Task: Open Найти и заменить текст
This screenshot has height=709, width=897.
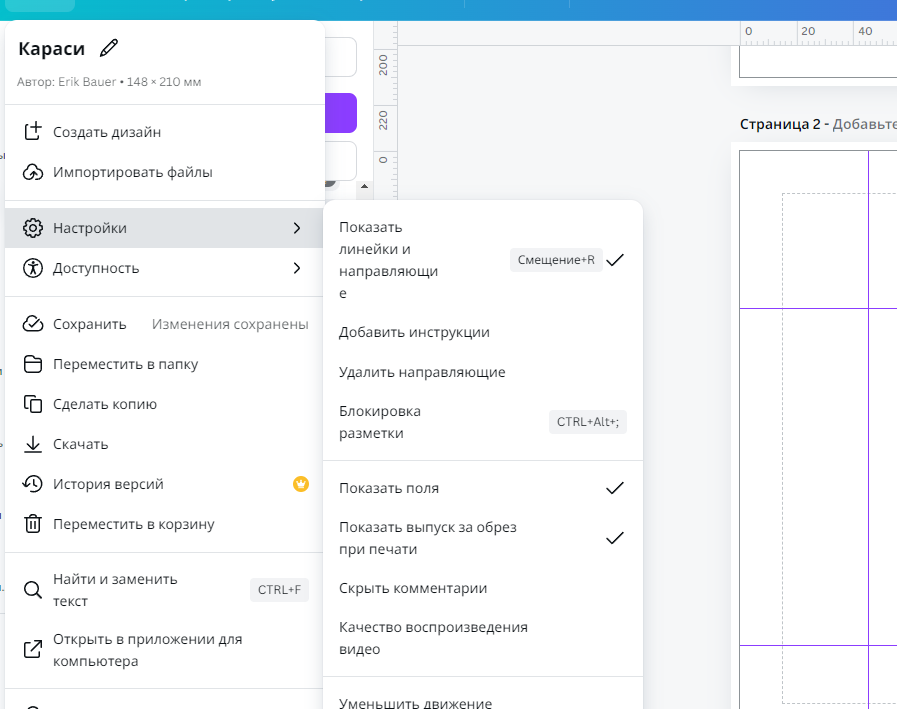Action: pyautogui.click(x=115, y=590)
